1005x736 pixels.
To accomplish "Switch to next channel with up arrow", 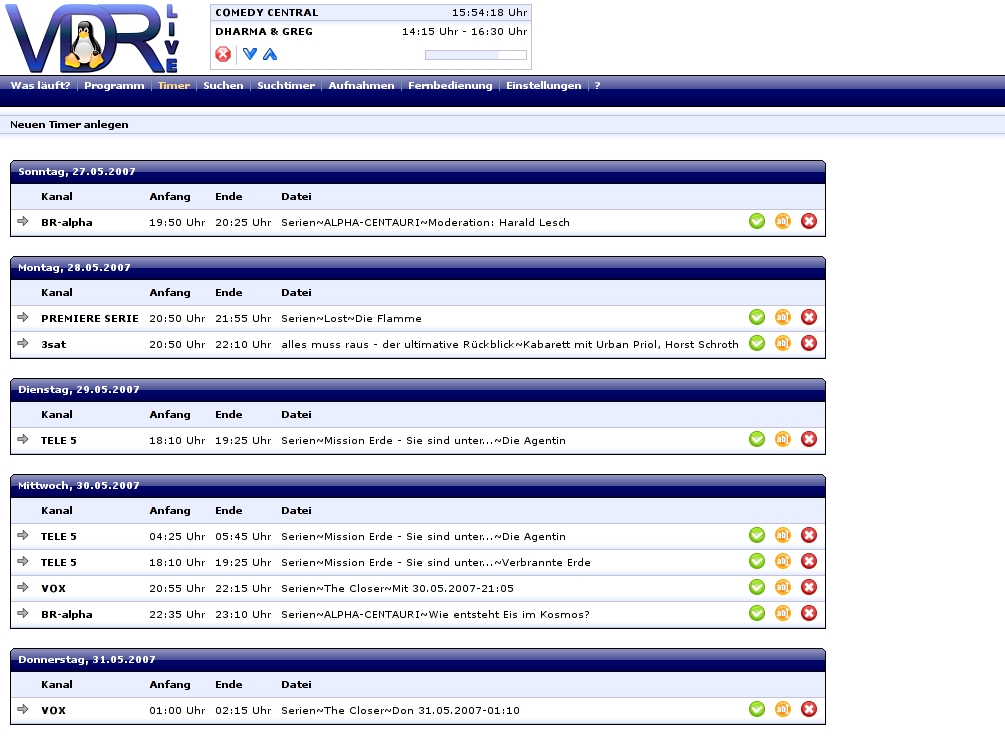I will pos(270,54).
